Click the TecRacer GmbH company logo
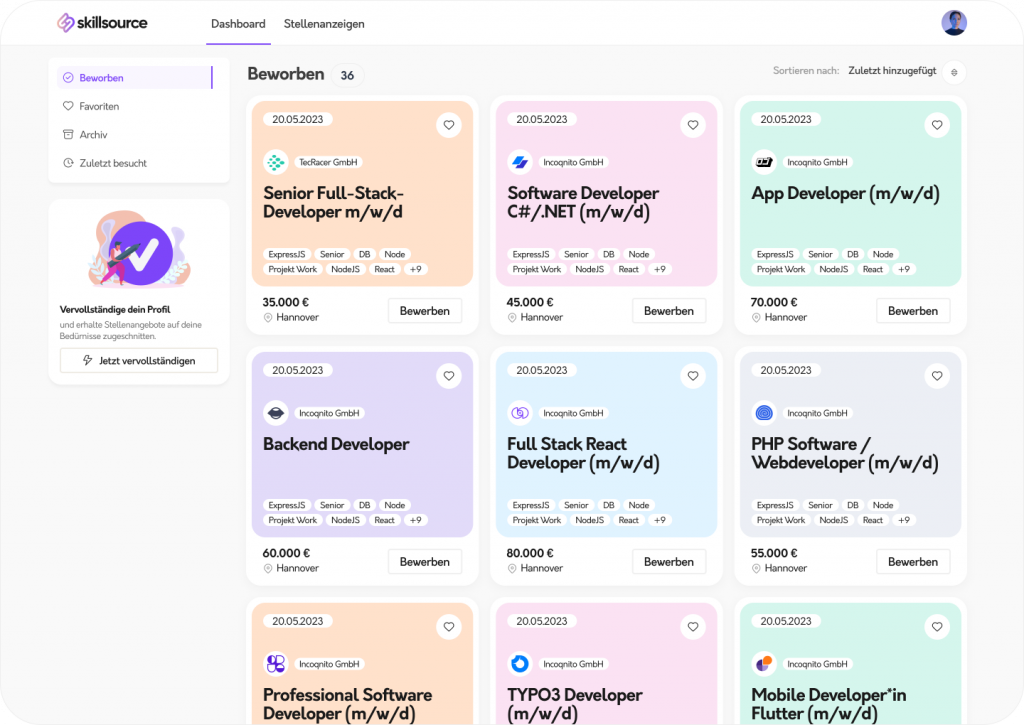The width and height of the screenshot is (1024, 725). [275, 162]
